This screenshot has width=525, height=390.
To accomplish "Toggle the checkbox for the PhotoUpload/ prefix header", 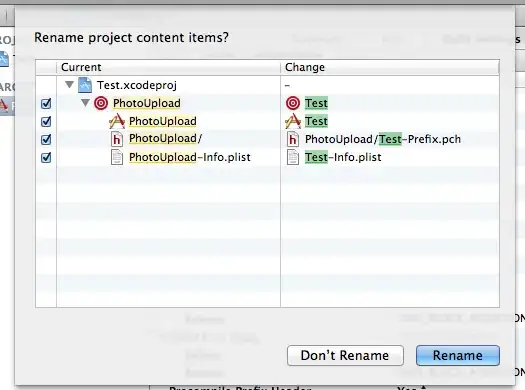I will coord(46,139).
